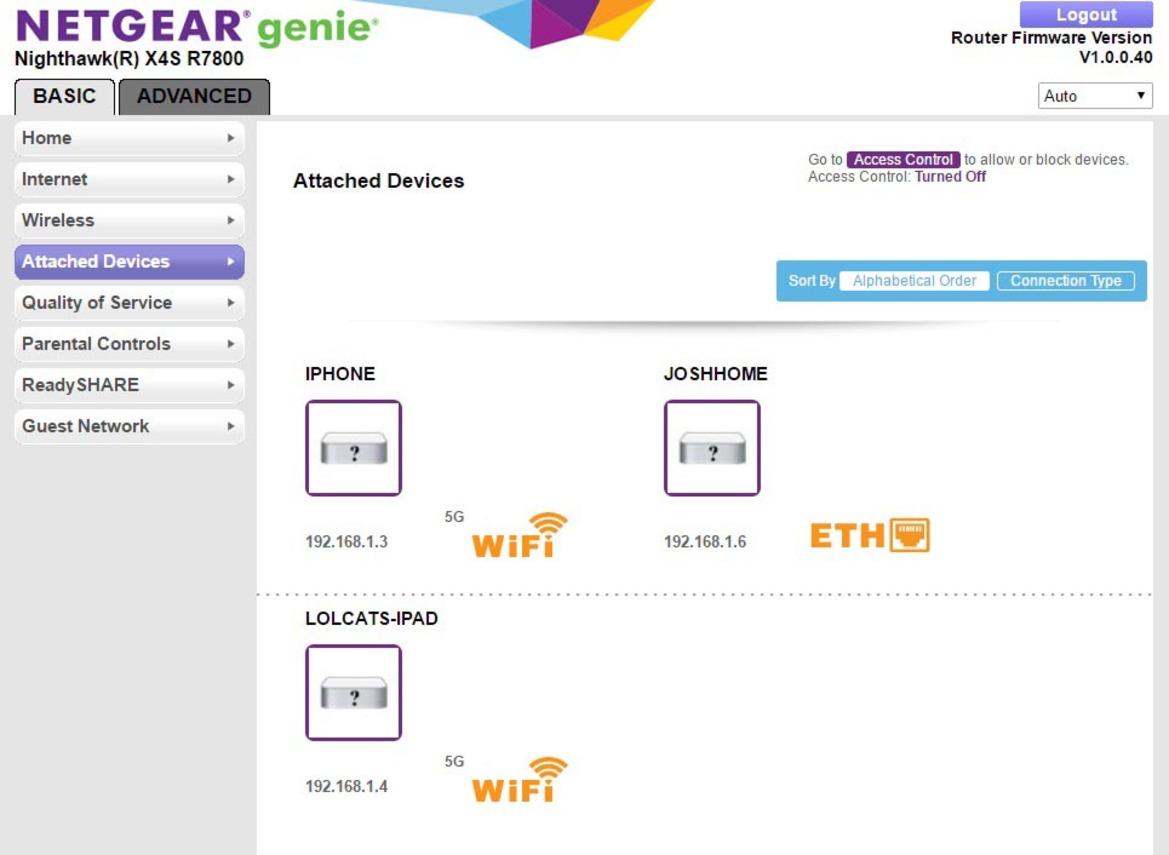Open the Internet menu item
The width and height of the screenshot is (1169, 855).
pos(130,179)
